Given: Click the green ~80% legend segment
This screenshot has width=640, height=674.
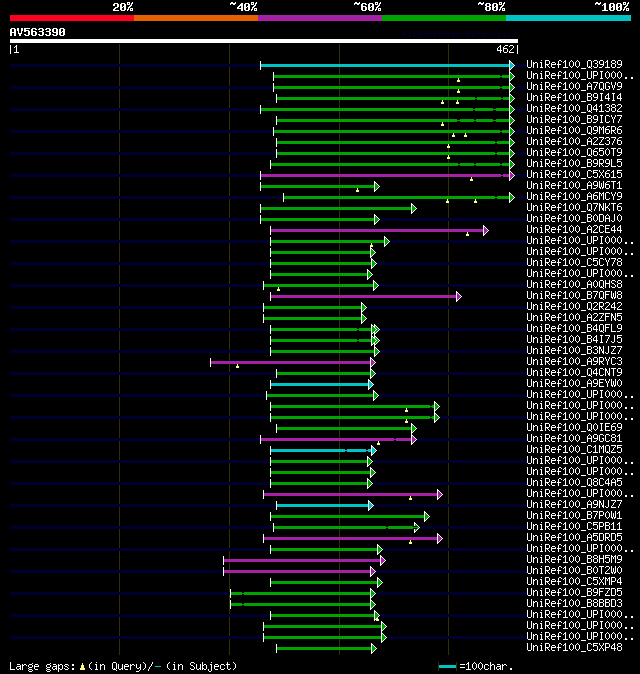Looking at the screenshot, I should pos(444,18).
